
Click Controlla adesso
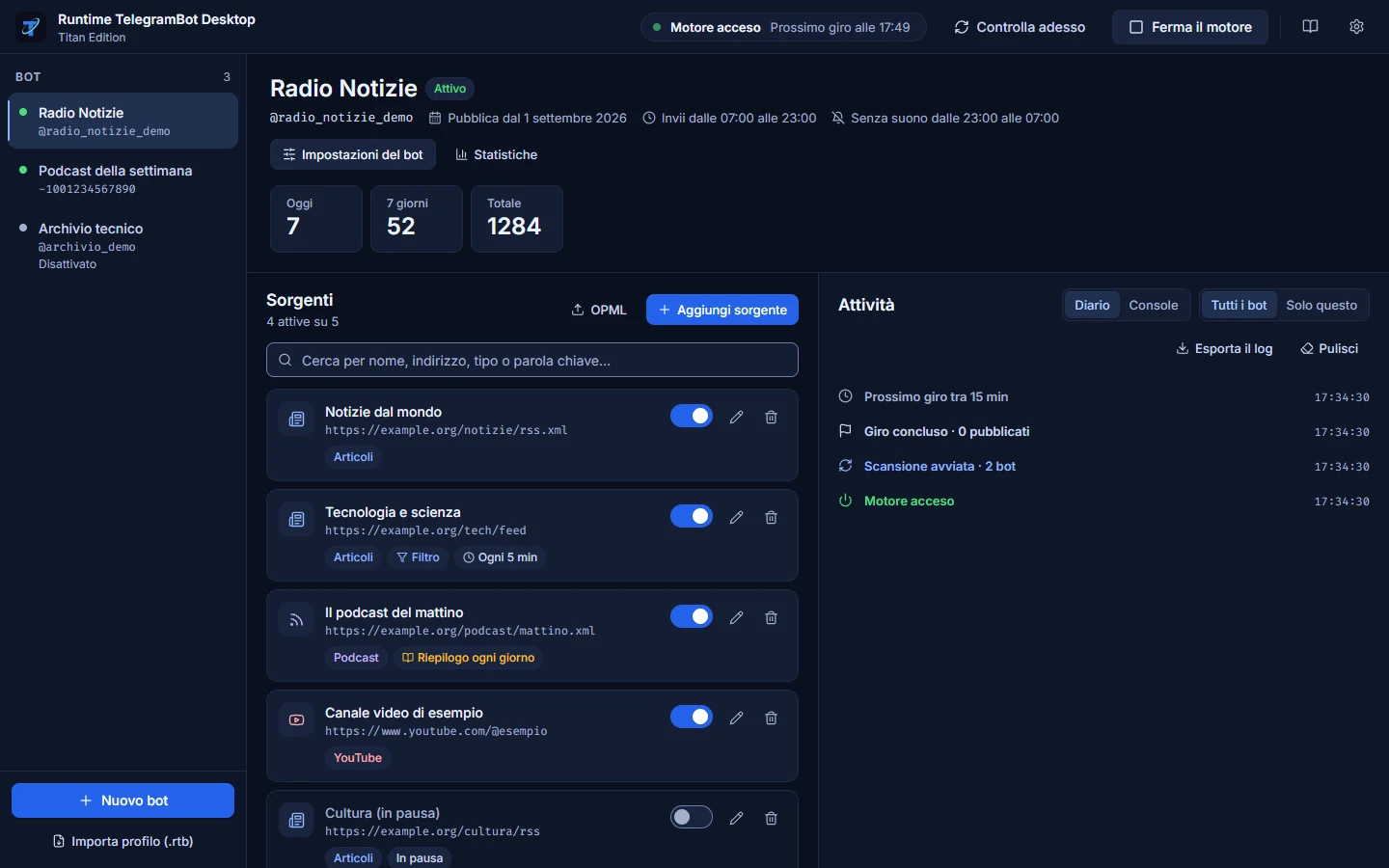tap(1020, 27)
